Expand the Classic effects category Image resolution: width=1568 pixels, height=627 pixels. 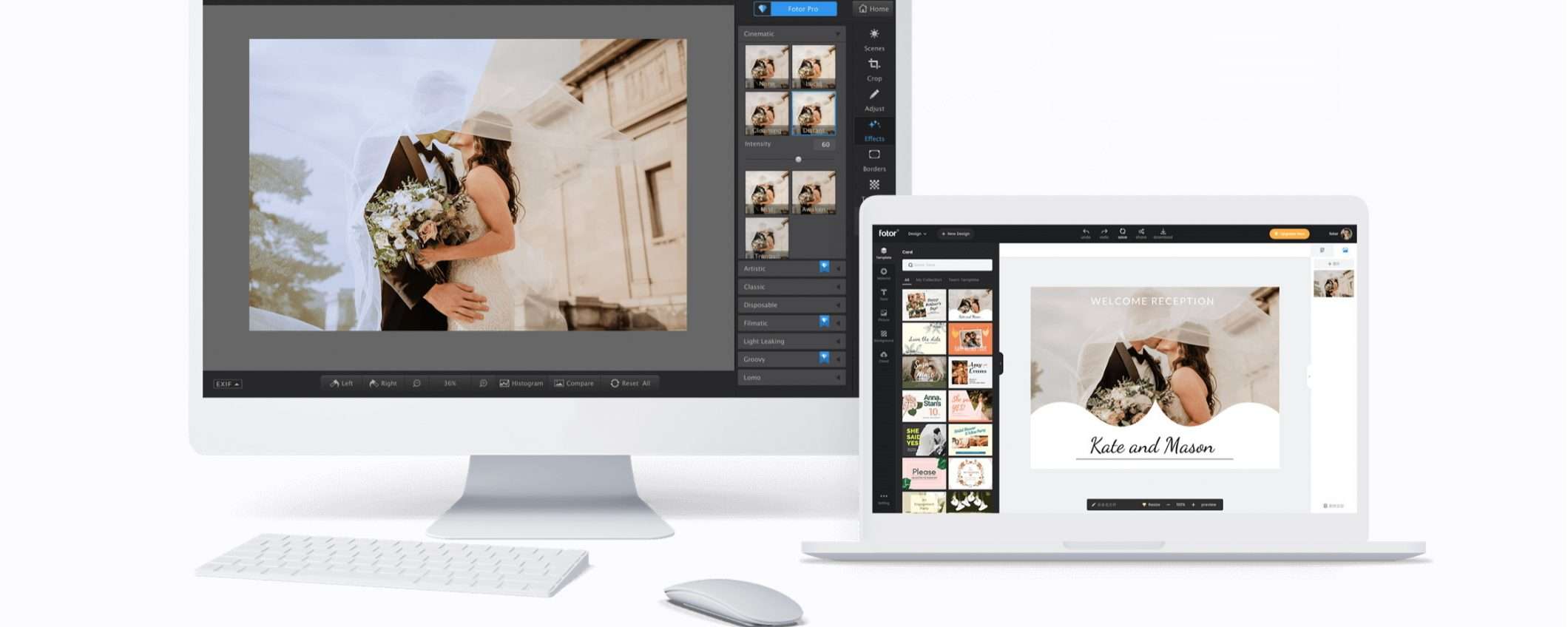(791, 287)
